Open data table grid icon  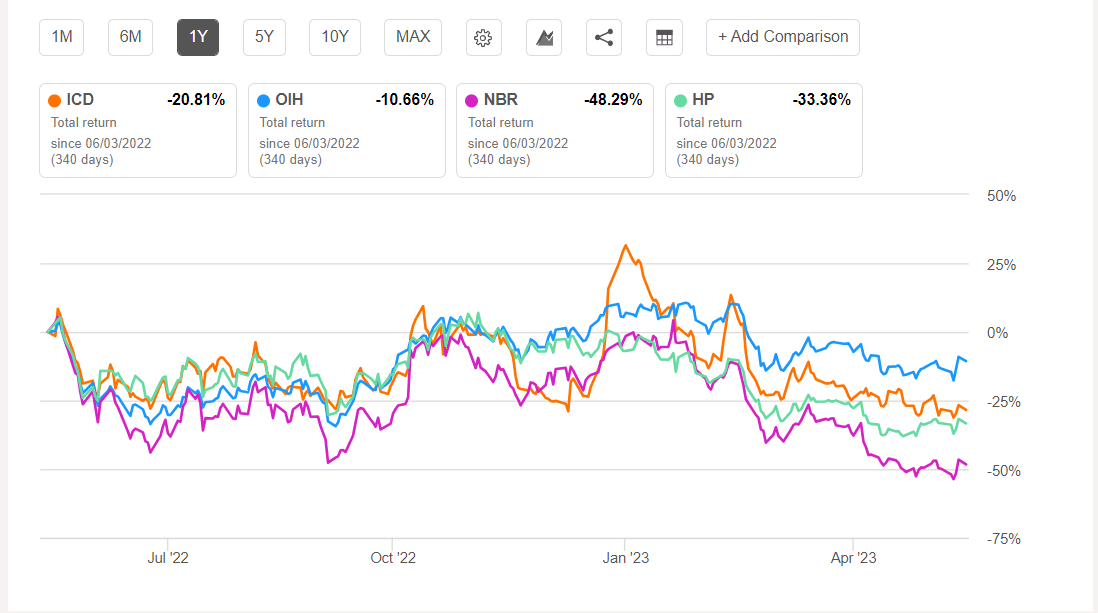coord(665,37)
